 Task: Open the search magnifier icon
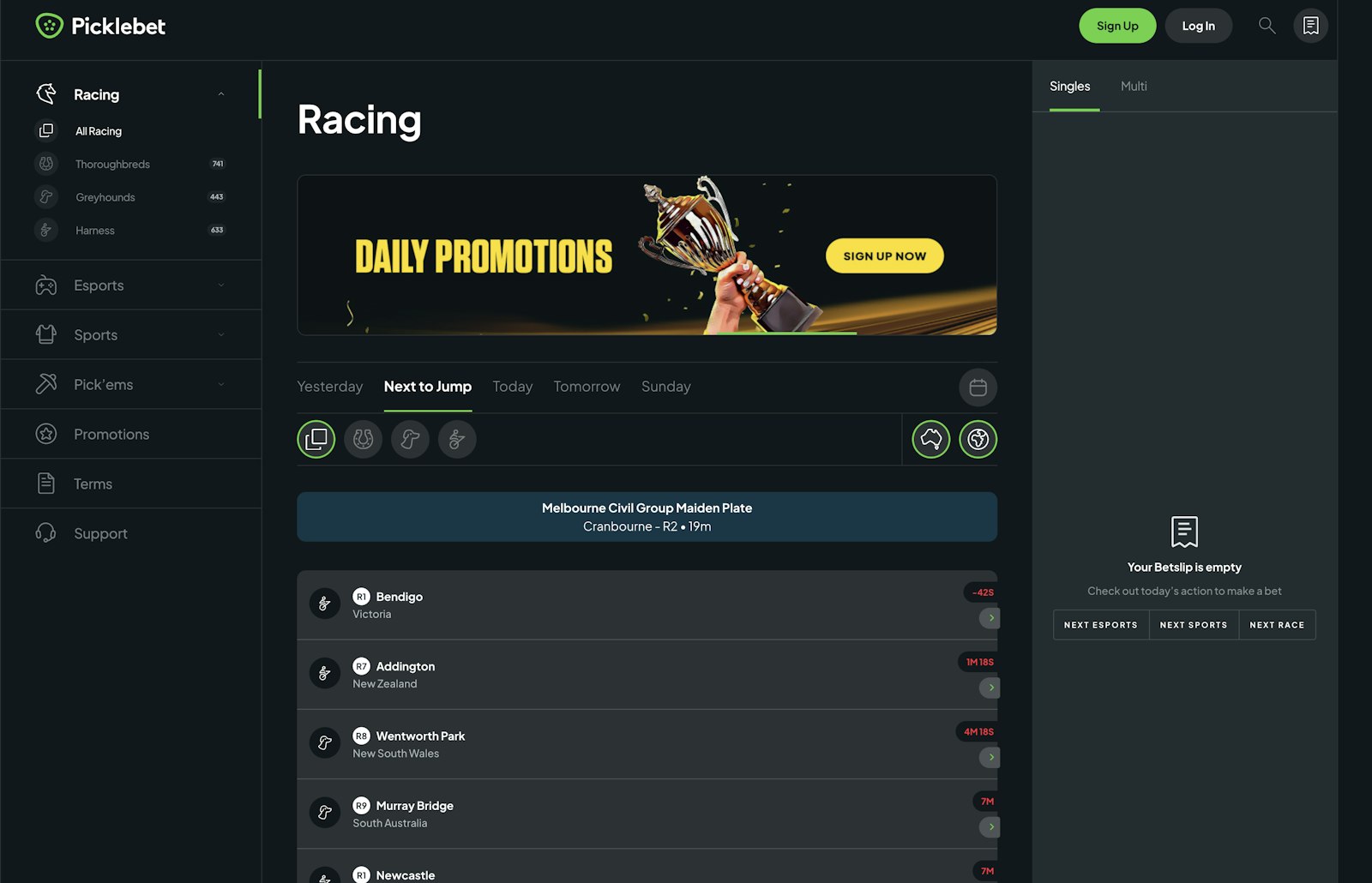click(1267, 26)
